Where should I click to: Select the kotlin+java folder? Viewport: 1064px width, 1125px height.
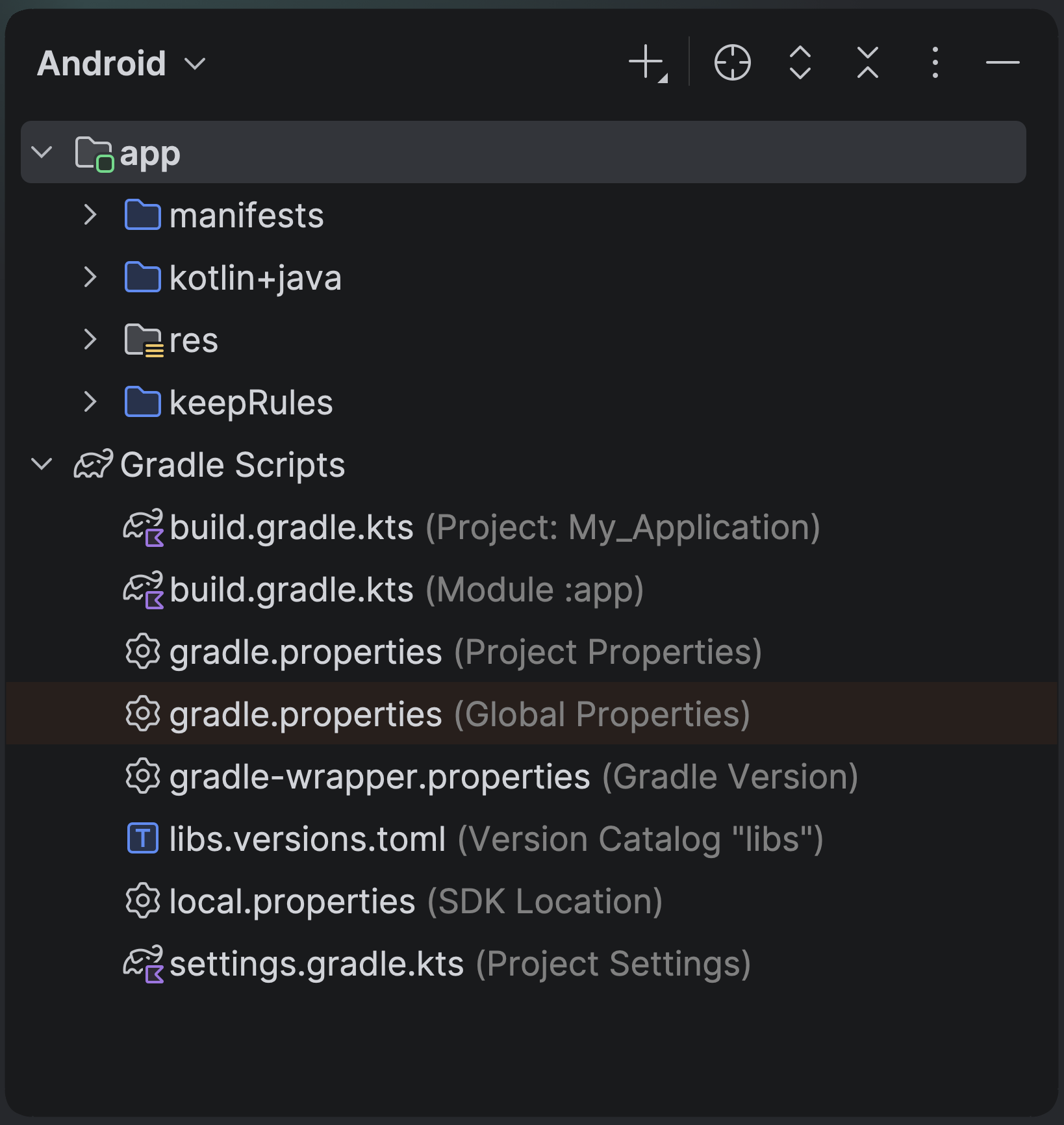pyautogui.click(x=255, y=278)
